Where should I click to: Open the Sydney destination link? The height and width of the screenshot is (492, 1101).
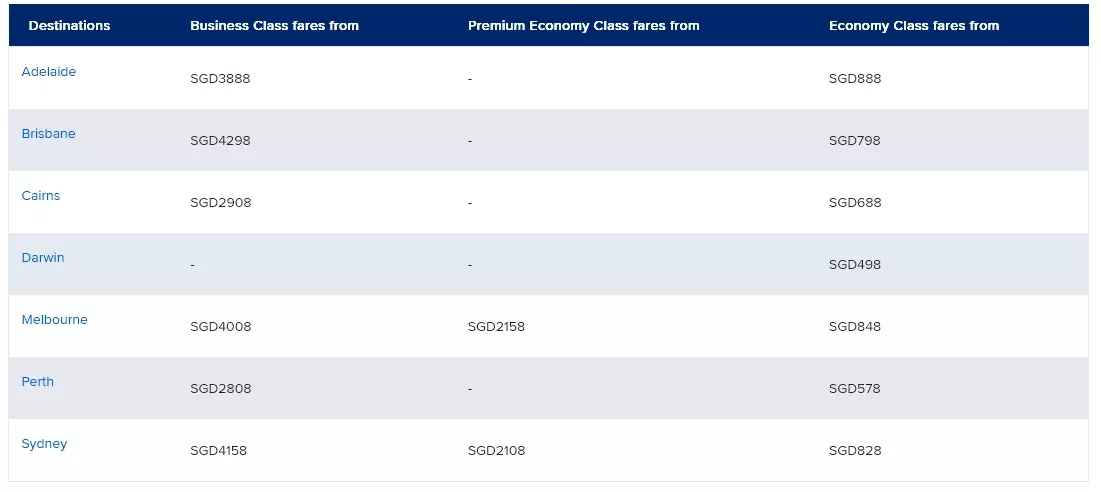(x=44, y=444)
